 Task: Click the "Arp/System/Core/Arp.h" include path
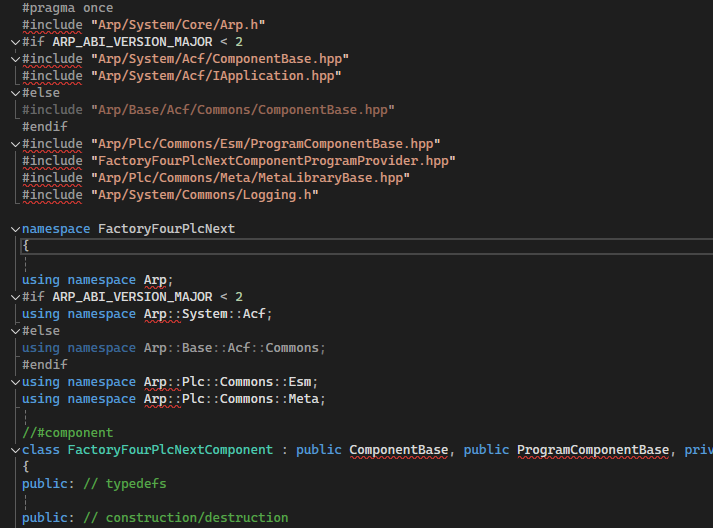tap(178, 25)
